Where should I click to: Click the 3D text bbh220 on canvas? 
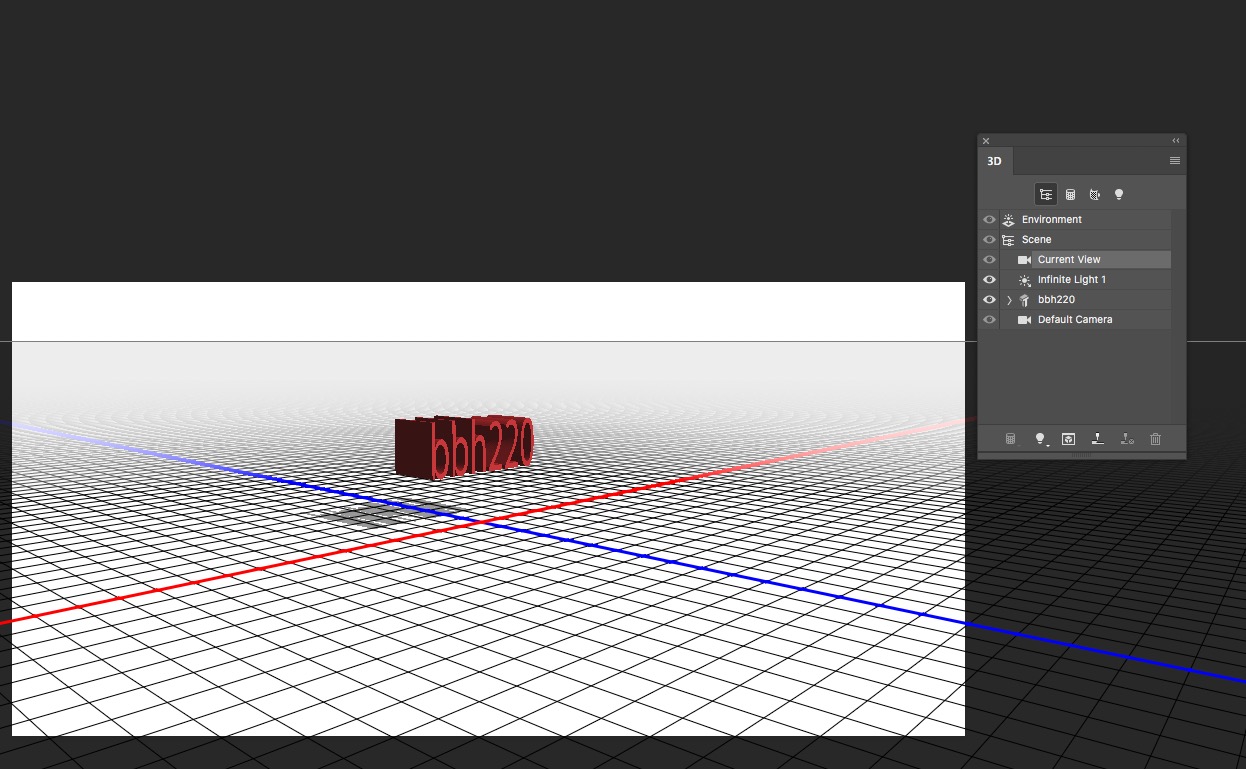pos(465,446)
